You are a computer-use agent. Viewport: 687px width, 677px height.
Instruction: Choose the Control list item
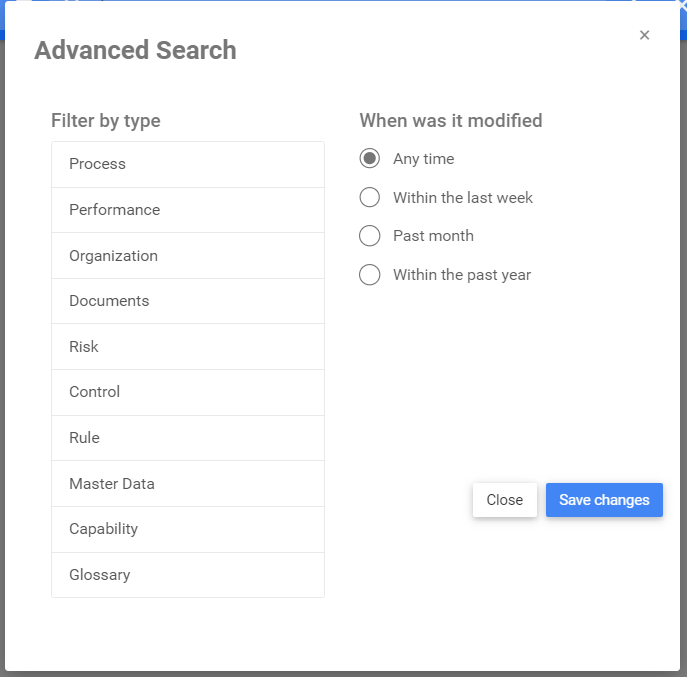pyautogui.click(x=188, y=392)
